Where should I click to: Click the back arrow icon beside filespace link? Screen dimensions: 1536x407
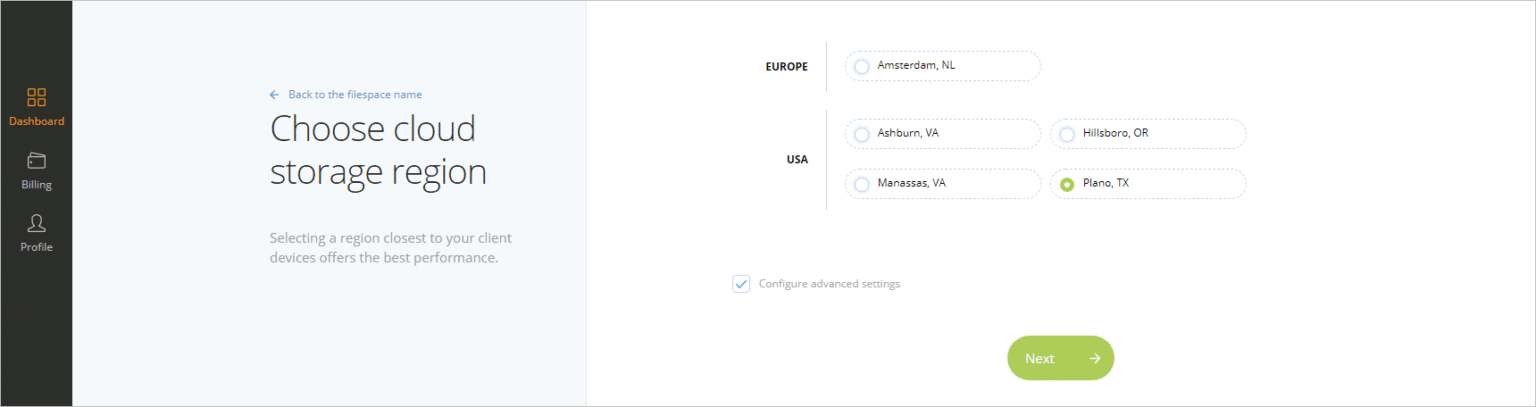274,95
